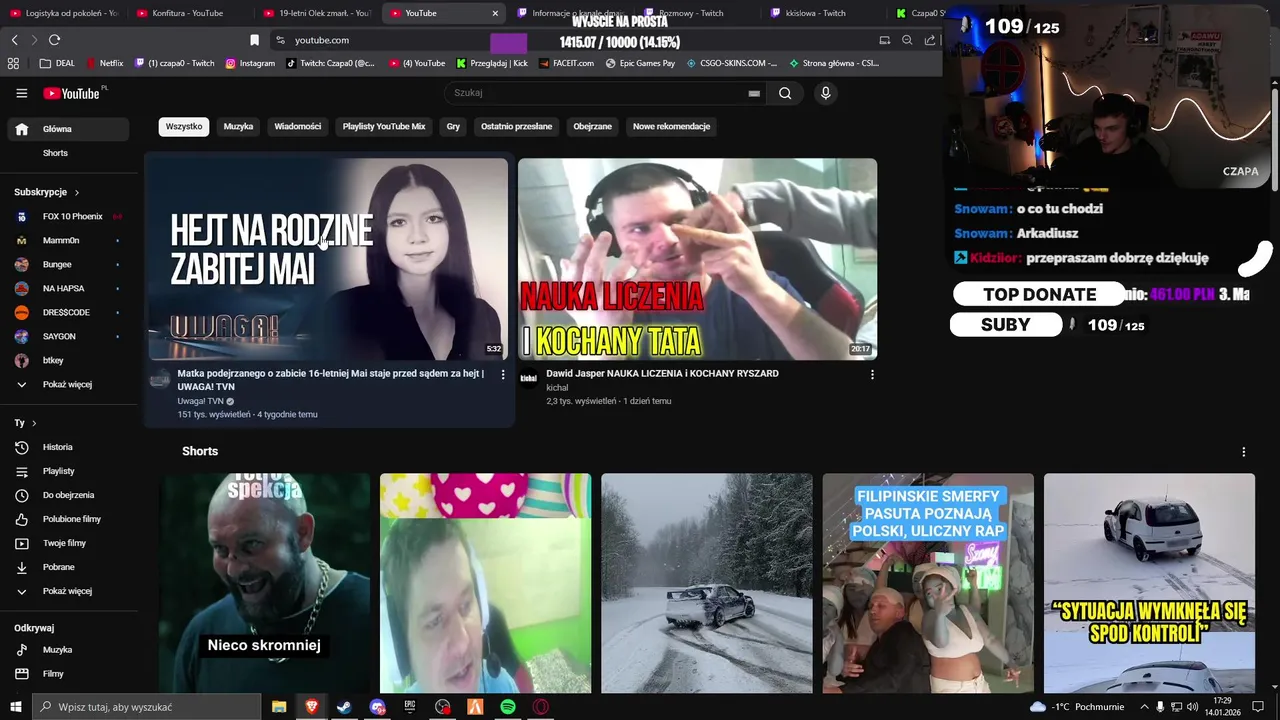Open Epic Games launcher in taskbar
Image resolution: width=1280 pixels, height=720 pixels.
(x=410, y=707)
